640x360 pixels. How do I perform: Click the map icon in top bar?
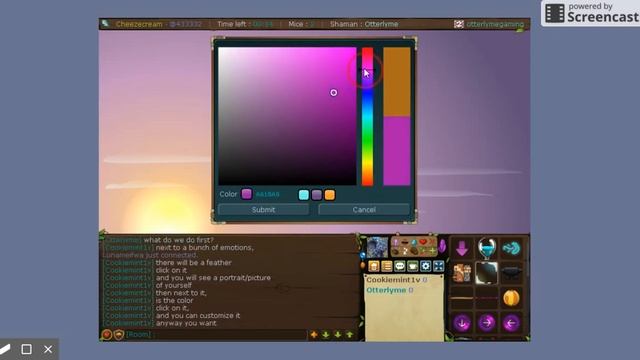pyautogui.click(x=105, y=24)
